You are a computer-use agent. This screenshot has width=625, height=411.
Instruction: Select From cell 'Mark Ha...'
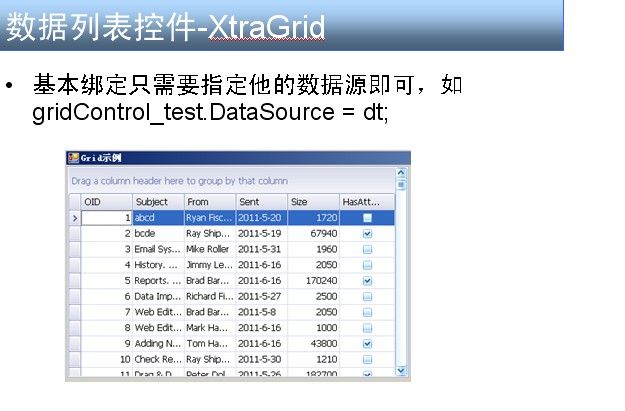pyautogui.click(x=210, y=328)
